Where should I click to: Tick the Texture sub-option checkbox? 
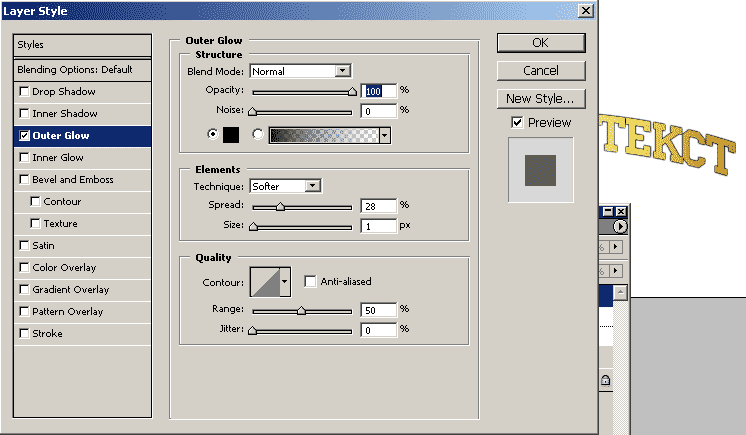35,223
